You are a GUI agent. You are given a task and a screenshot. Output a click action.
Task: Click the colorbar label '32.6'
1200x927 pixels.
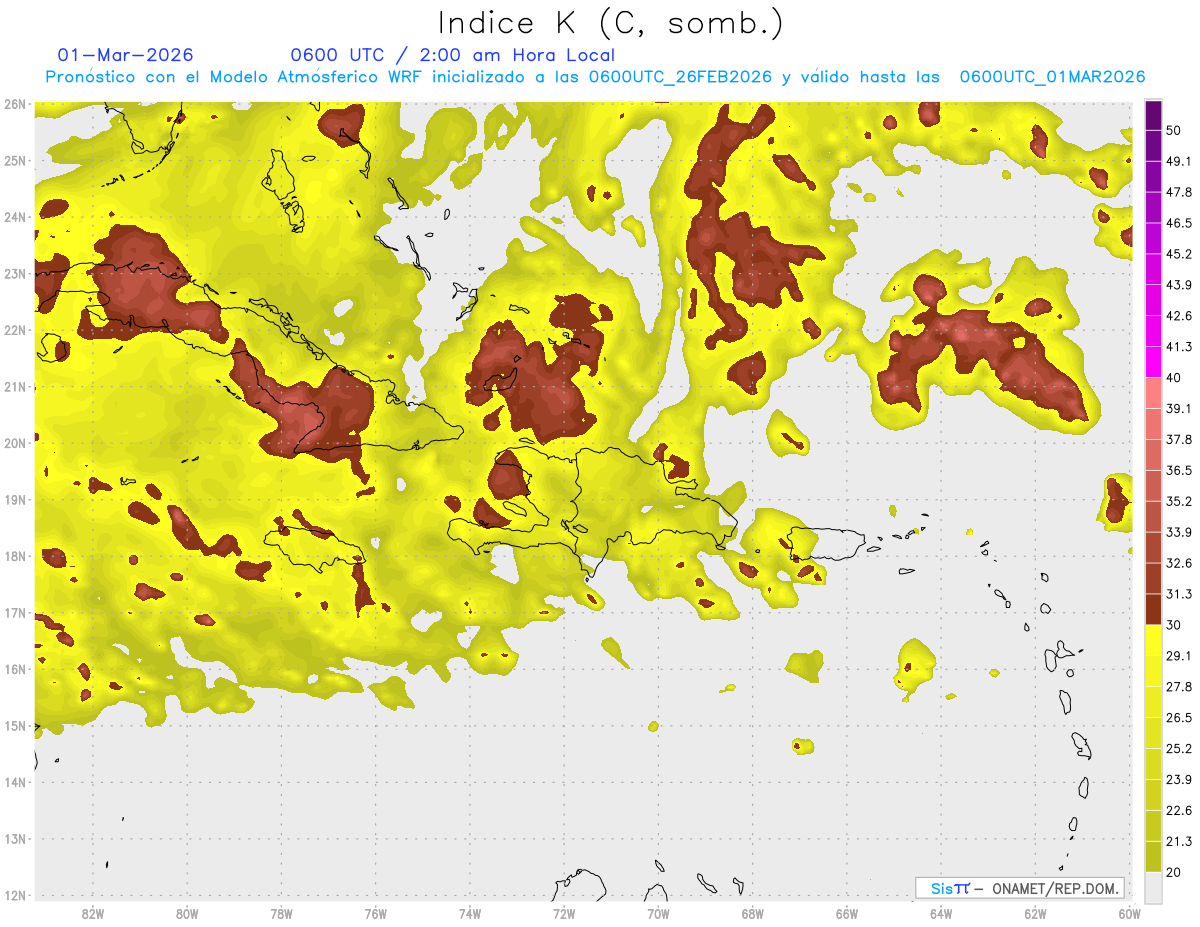(1178, 563)
